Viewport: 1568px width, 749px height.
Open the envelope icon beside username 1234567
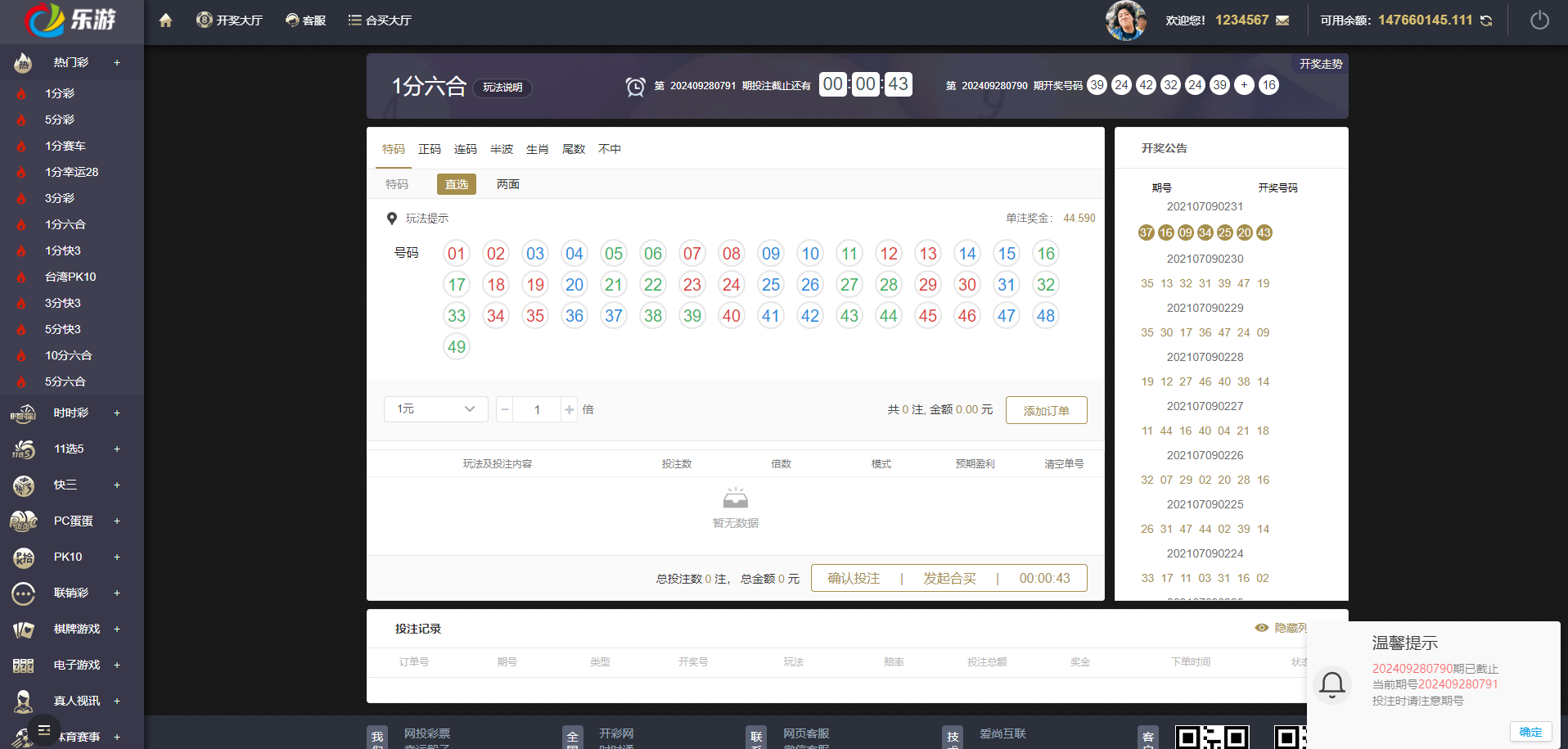point(1281,20)
